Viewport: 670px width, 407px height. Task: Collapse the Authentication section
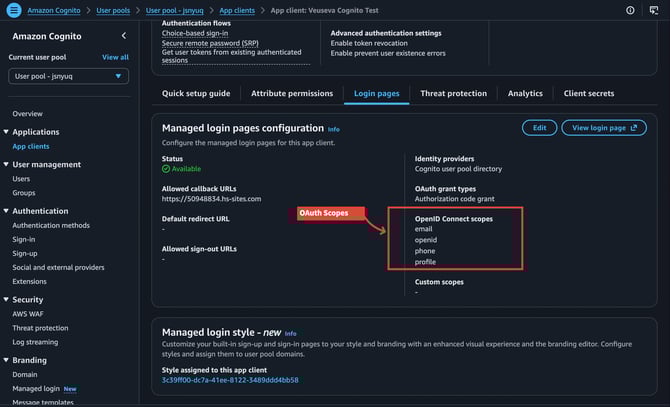[x=6, y=211]
